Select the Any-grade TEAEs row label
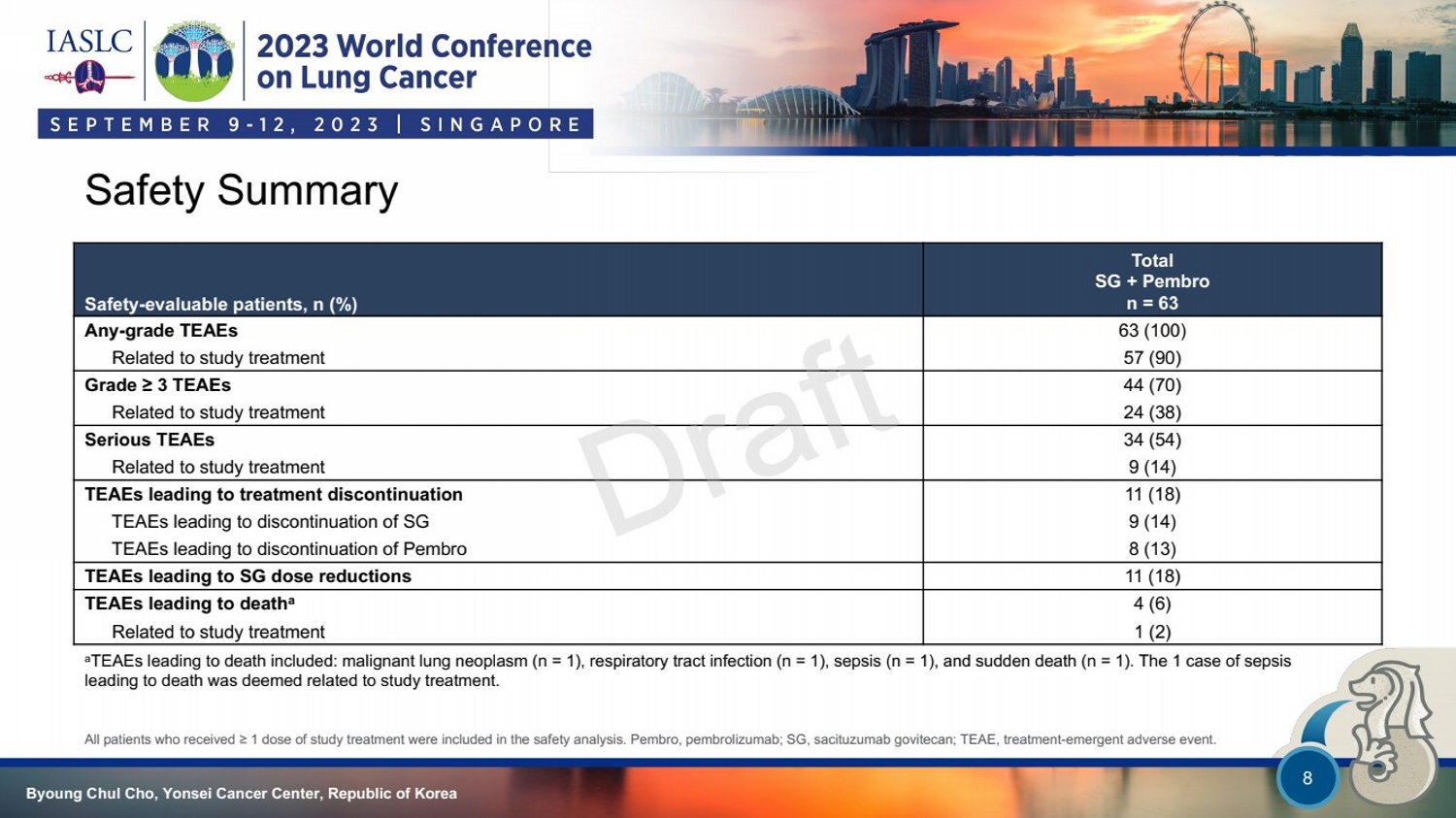This screenshot has height=818, width=1456. 161,331
